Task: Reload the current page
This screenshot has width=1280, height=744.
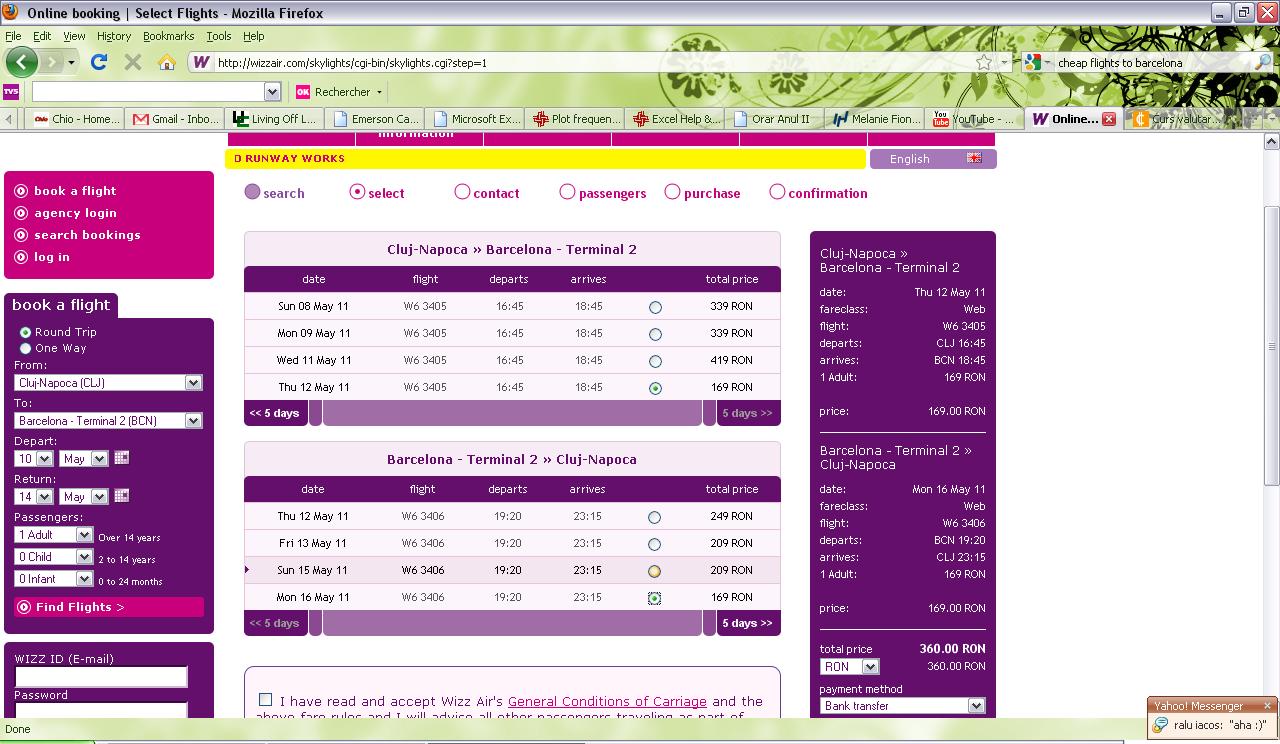Action: [98, 62]
